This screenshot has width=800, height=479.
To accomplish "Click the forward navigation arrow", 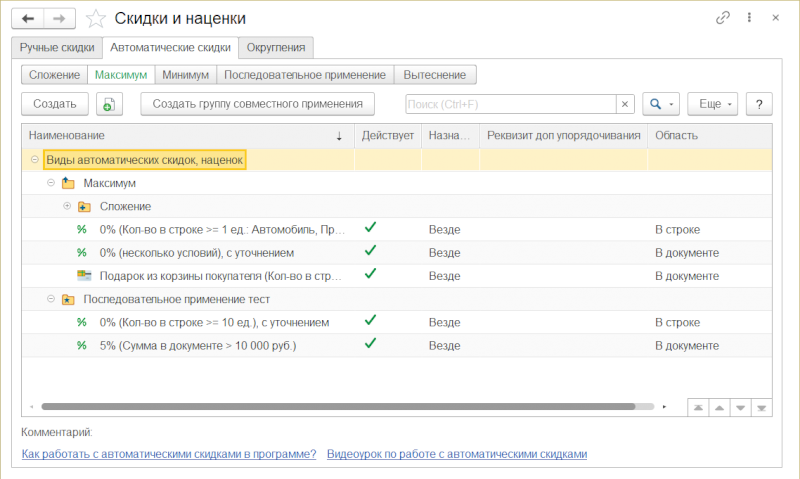I will coord(60,19).
